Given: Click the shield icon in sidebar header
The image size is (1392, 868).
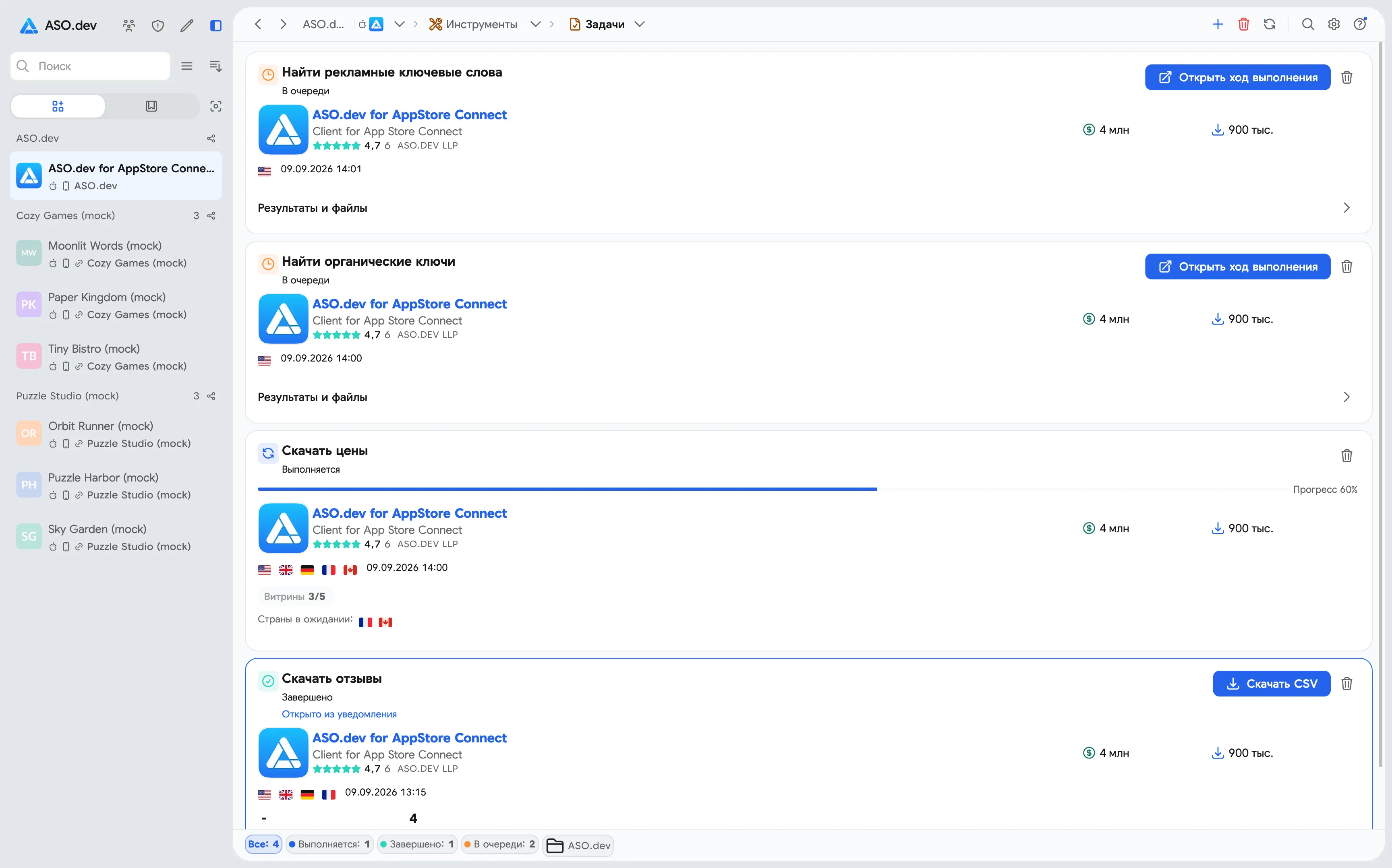Looking at the screenshot, I should (158, 25).
